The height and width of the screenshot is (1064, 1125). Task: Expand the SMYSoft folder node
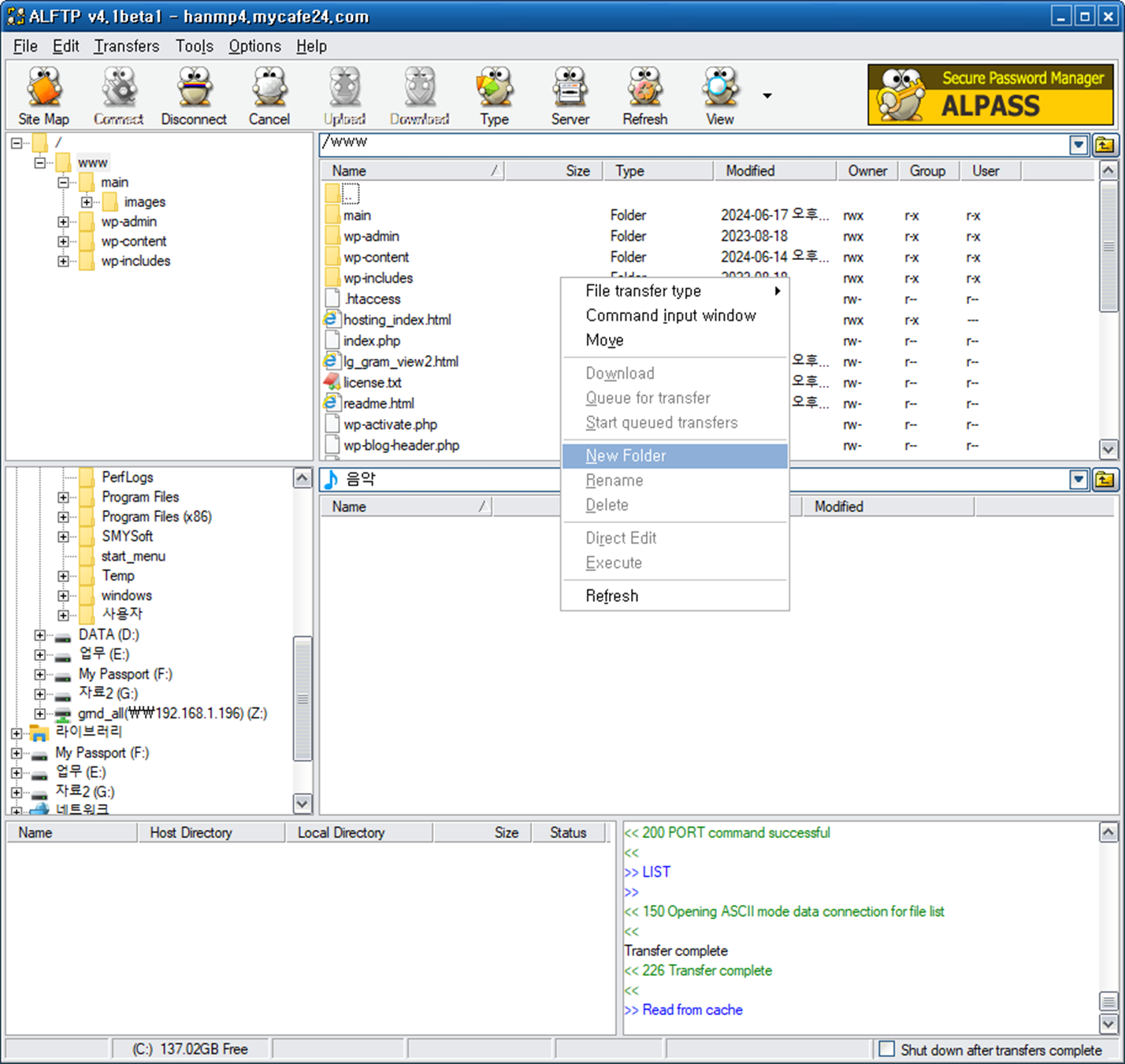point(63,536)
